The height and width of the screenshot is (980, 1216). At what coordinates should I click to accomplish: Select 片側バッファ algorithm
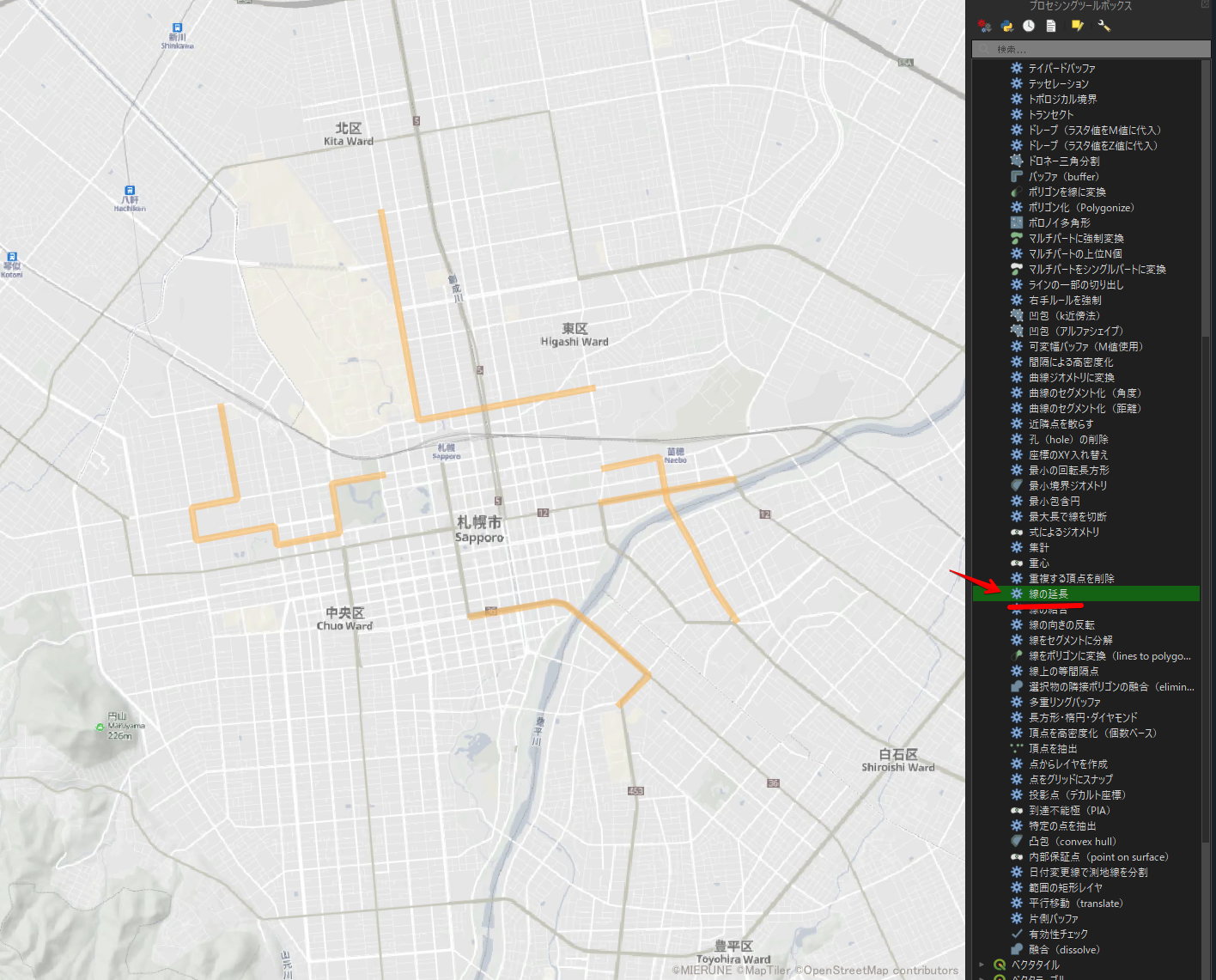(1054, 919)
